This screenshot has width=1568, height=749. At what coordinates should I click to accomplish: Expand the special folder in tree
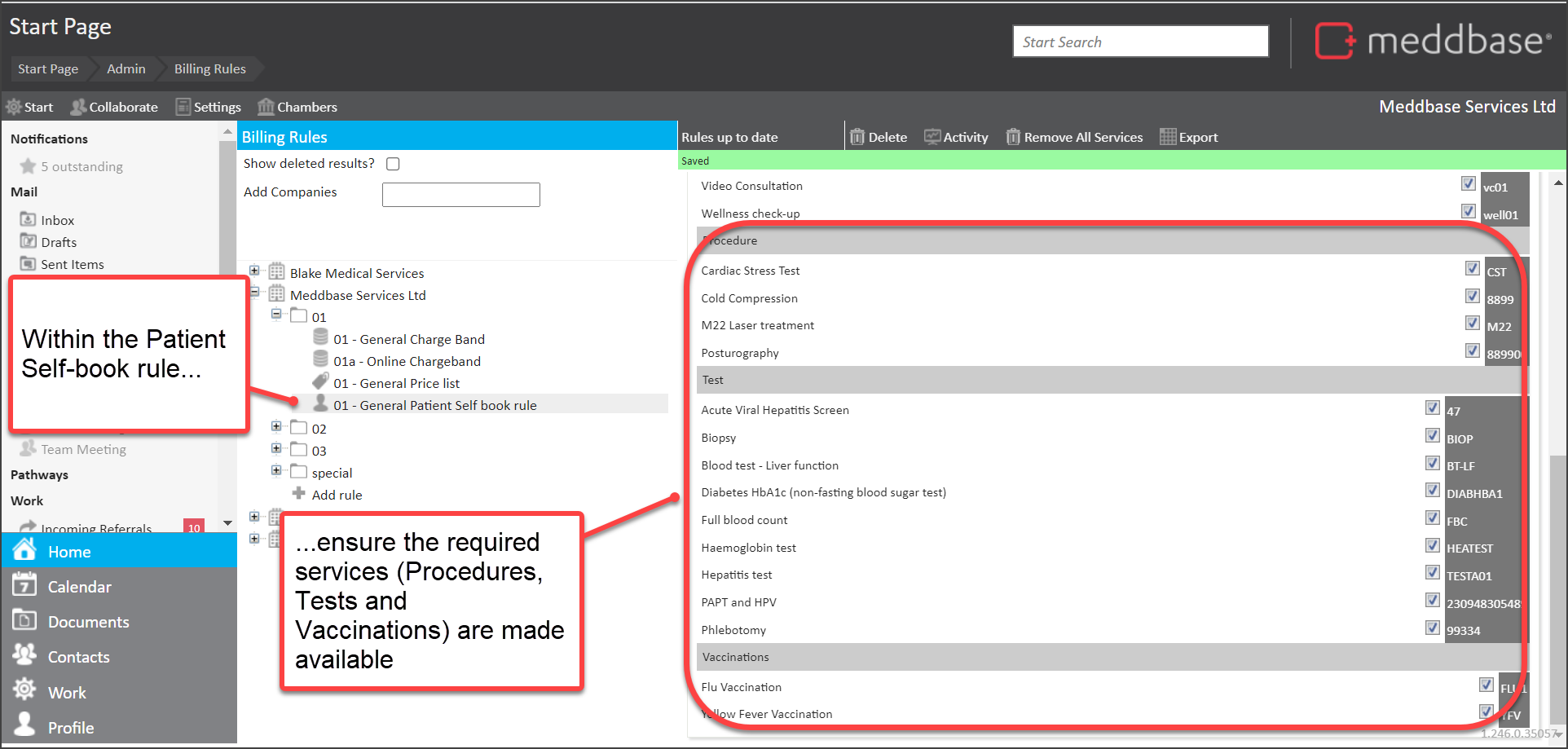click(276, 470)
